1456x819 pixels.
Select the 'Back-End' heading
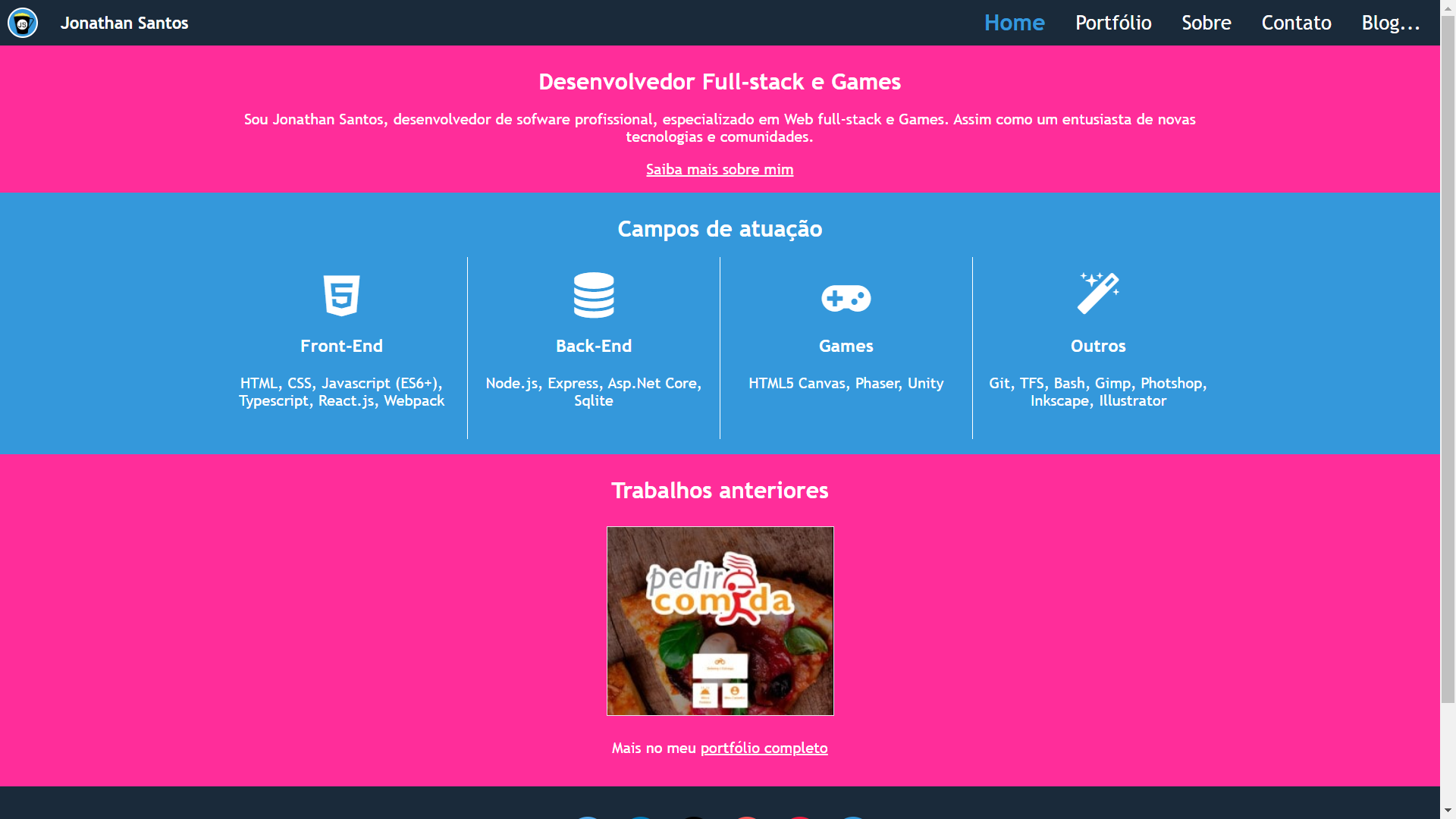594,346
